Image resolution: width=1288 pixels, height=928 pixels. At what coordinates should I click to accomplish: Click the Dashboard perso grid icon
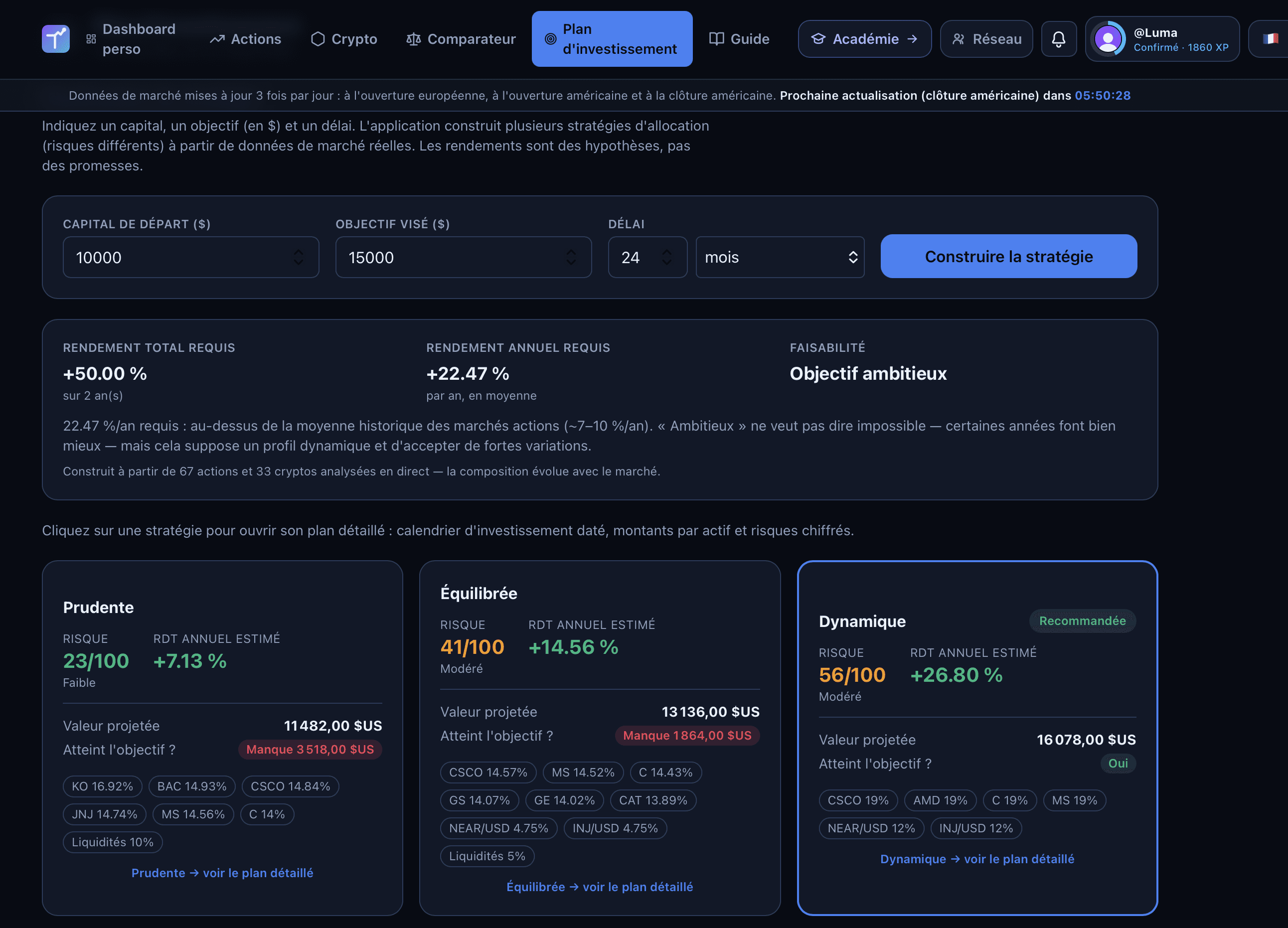91,39
